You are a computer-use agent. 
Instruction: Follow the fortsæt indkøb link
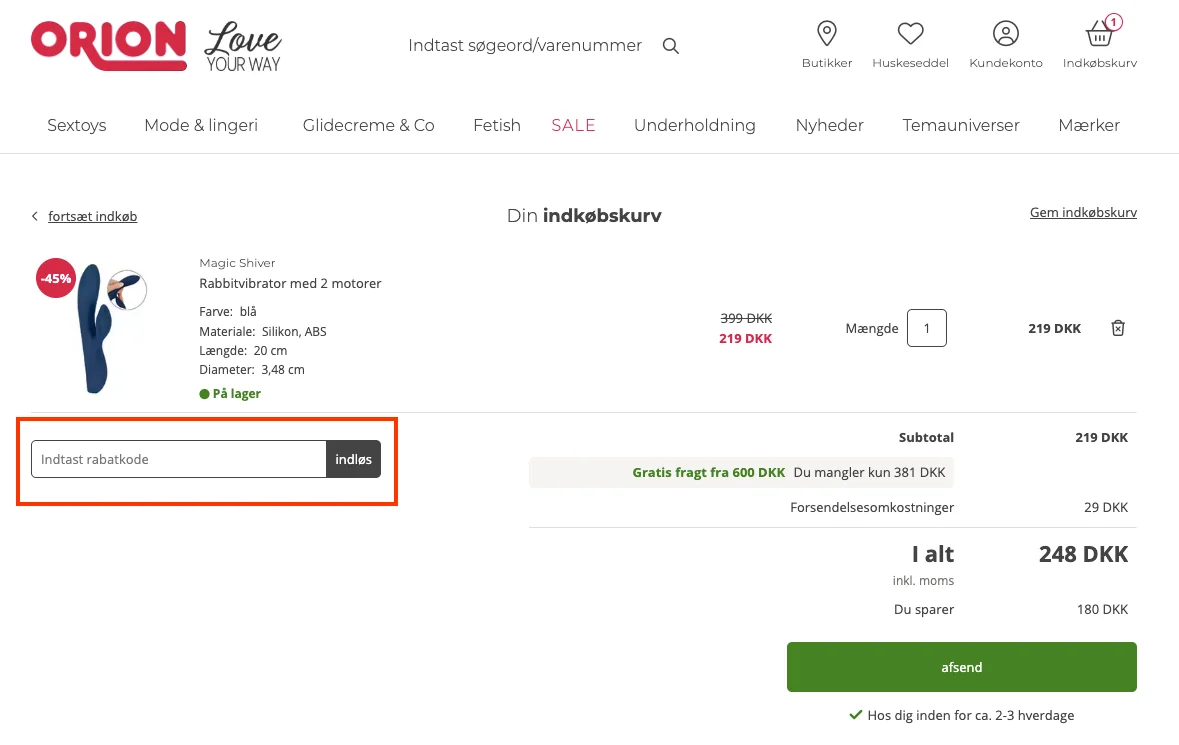coord(92,217)
